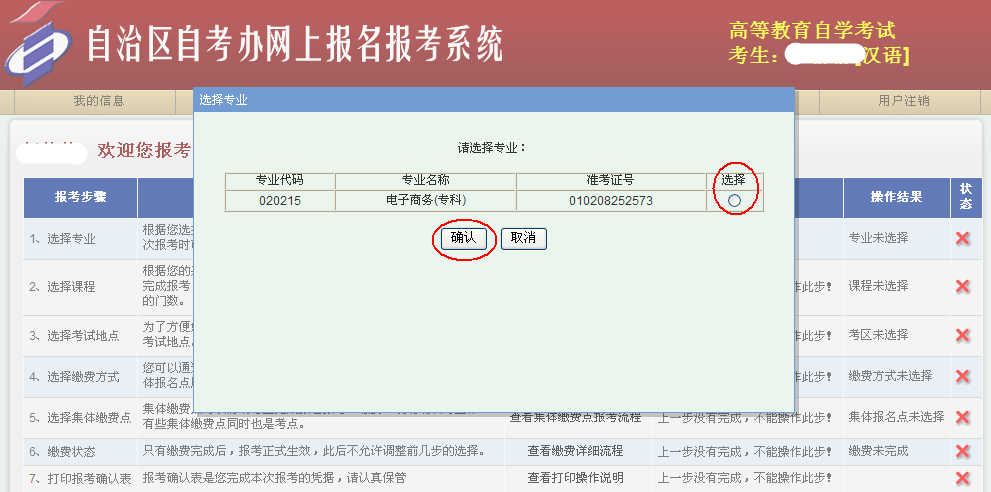Screen dimensions: 991x492
Task: Open the 我的信息 menu item
Action: pyautogui.click(x=99, y=101)
